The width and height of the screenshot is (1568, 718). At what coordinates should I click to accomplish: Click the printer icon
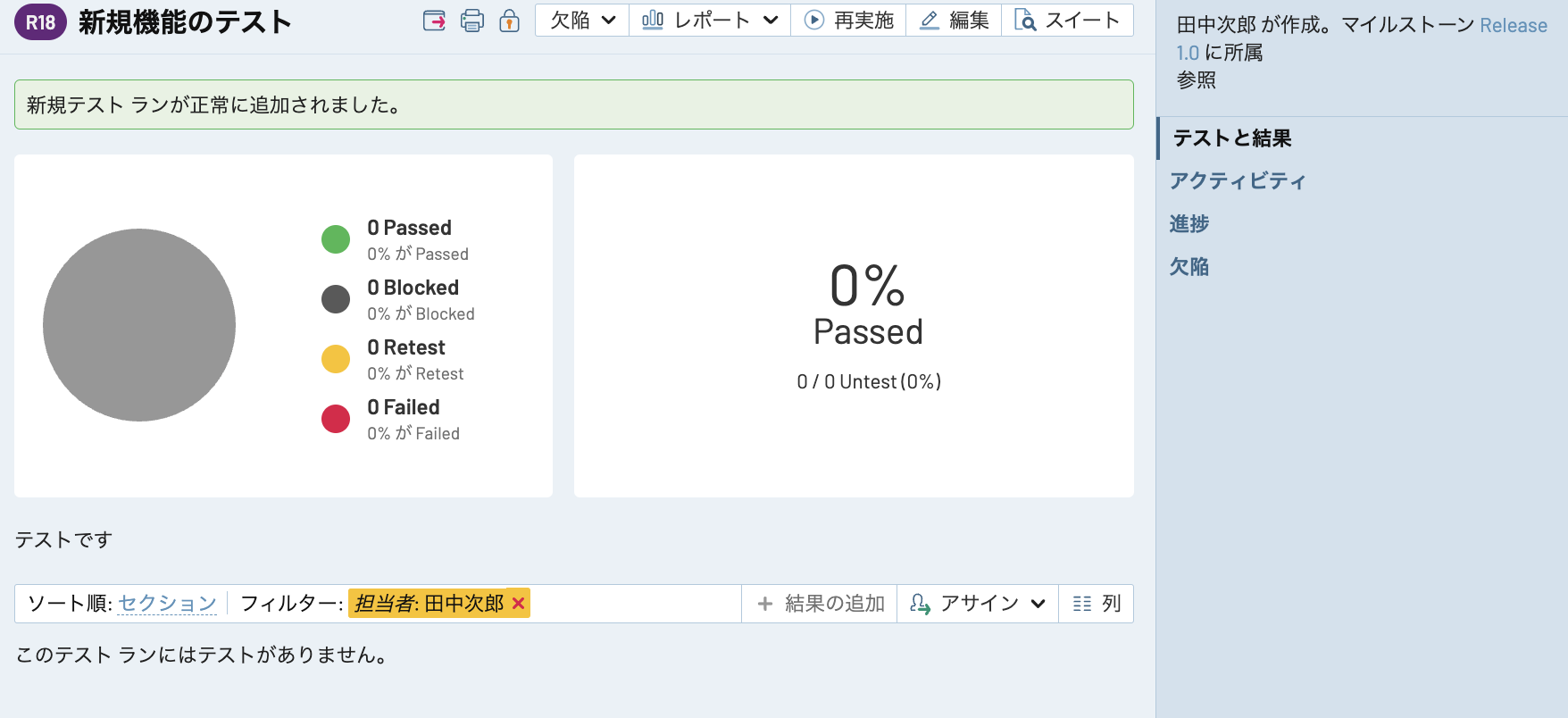click(472, 21)
